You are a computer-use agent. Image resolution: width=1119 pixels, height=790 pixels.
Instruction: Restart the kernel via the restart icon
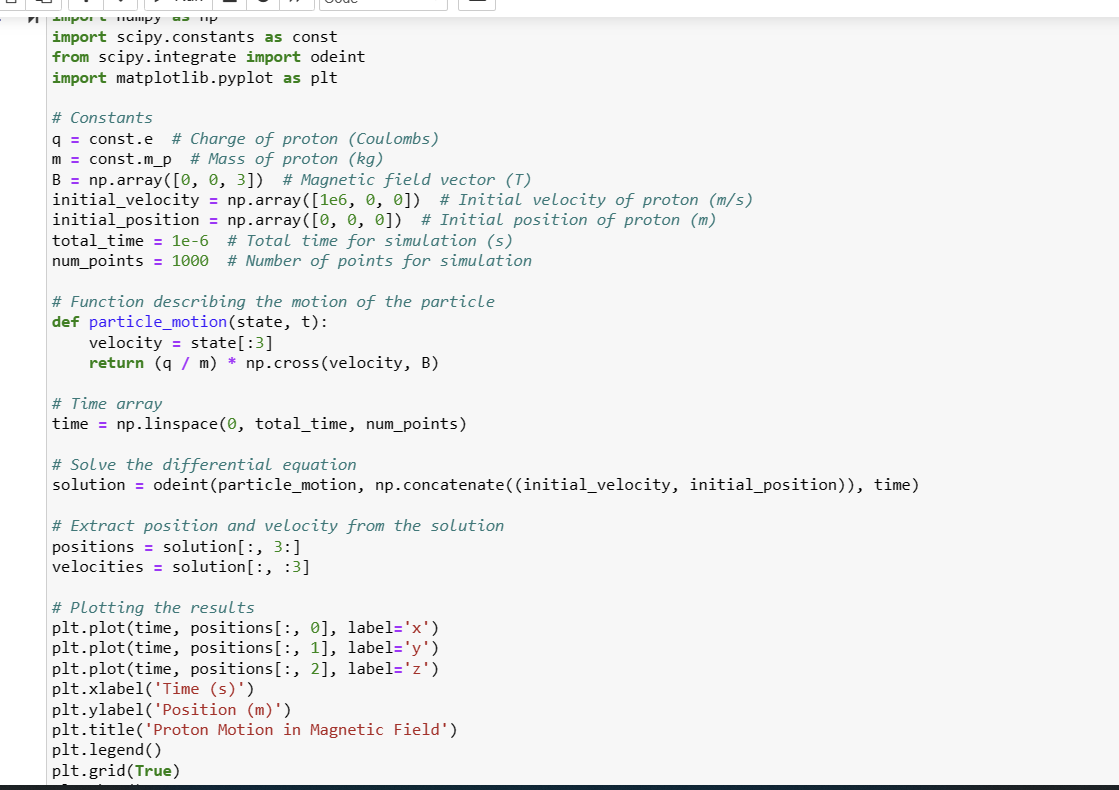[x=262, y=4]
